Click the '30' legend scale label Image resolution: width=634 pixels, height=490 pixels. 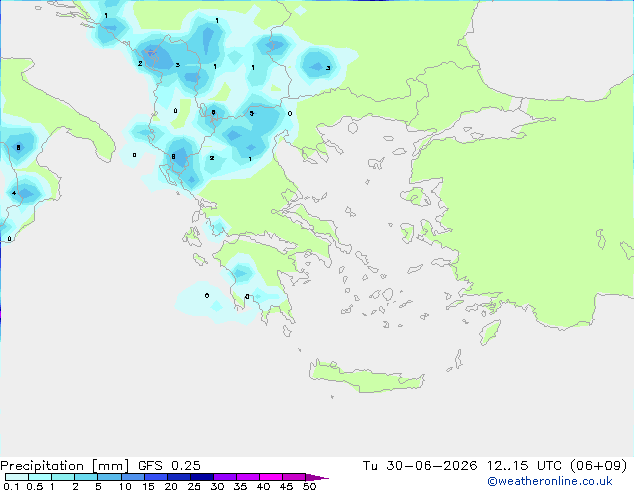point(217,486)
